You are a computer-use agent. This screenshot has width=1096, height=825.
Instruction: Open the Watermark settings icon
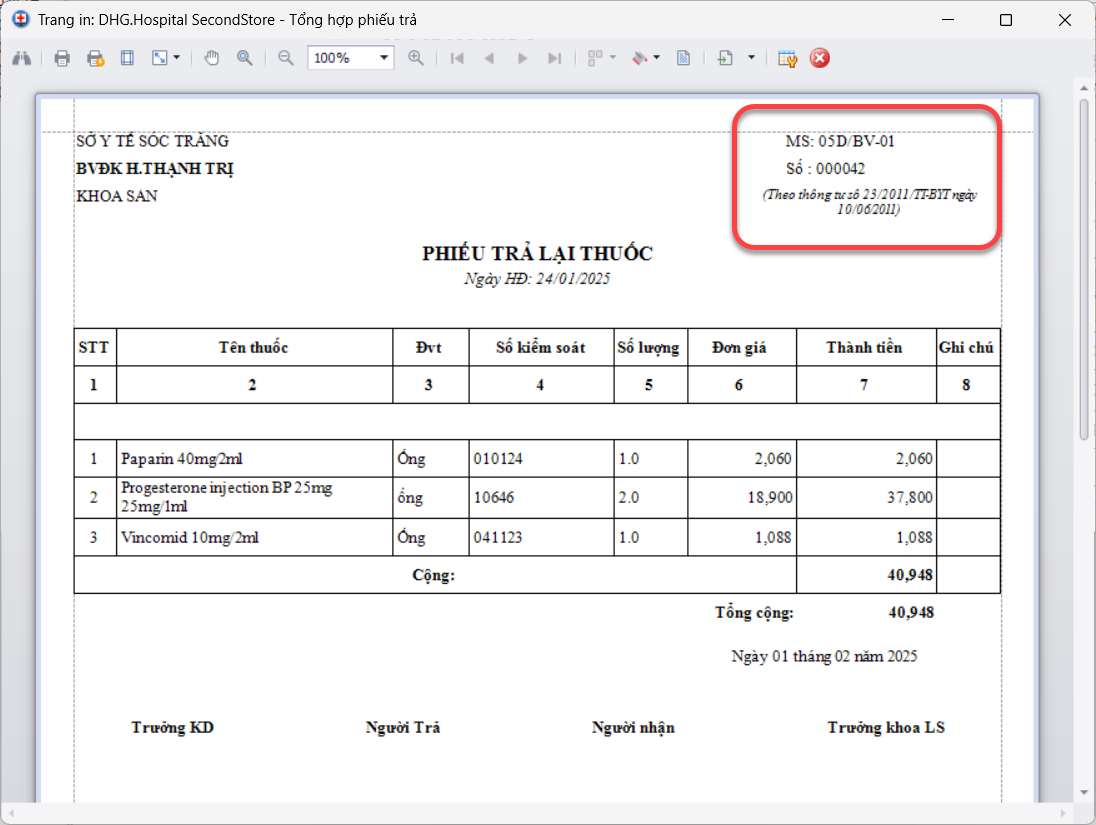coord(684,58)
